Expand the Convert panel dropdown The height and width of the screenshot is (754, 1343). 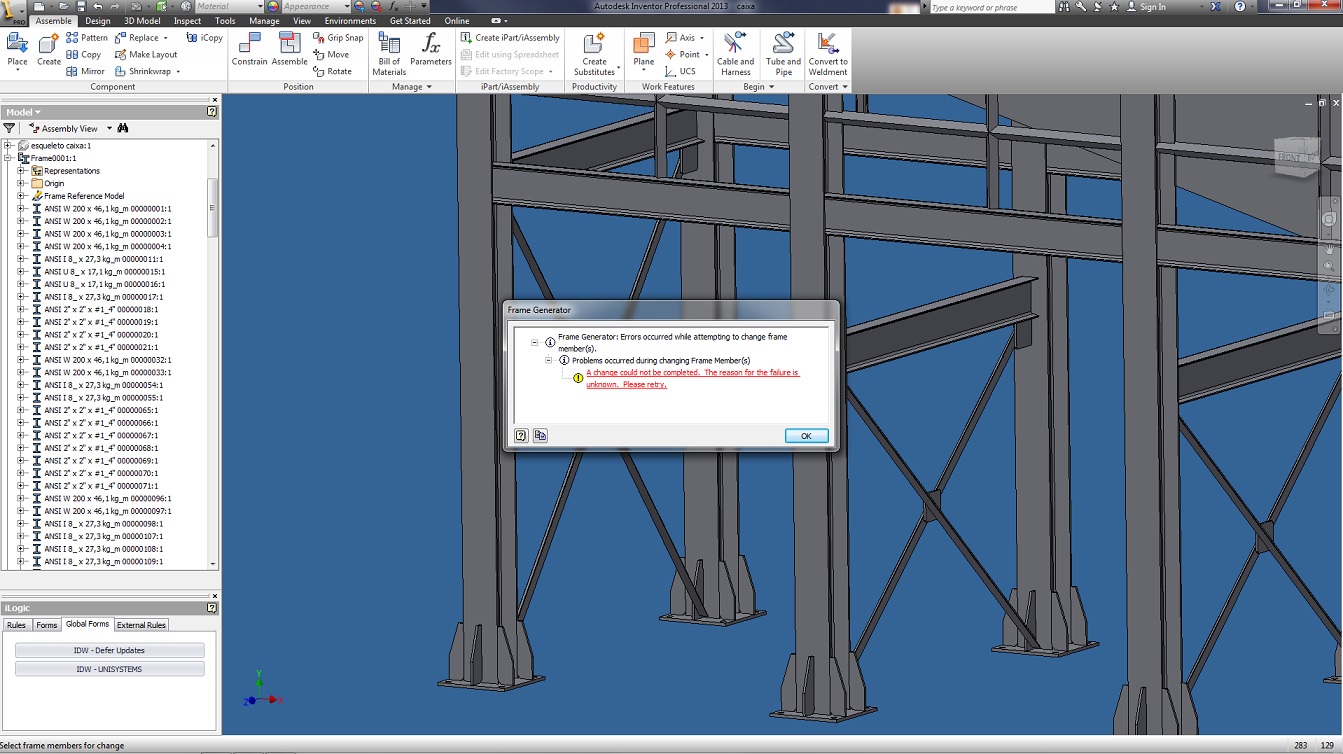coord(828,87)
